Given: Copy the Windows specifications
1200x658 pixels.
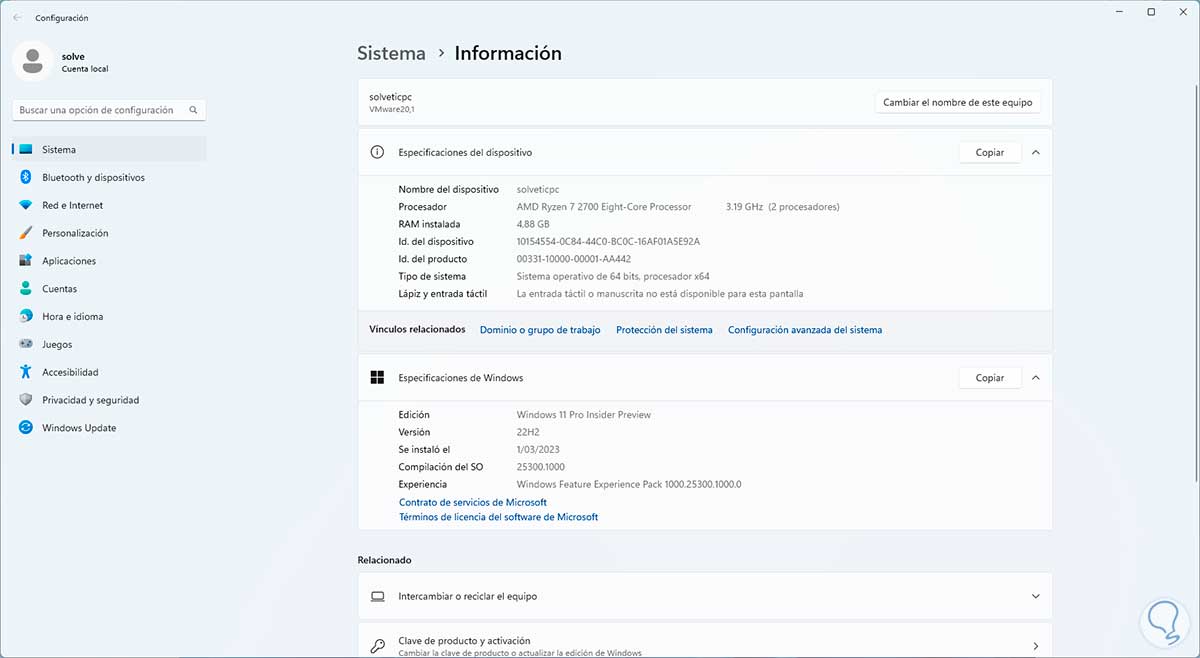Looking at the screenshot, I should click(x=990, y=378).
